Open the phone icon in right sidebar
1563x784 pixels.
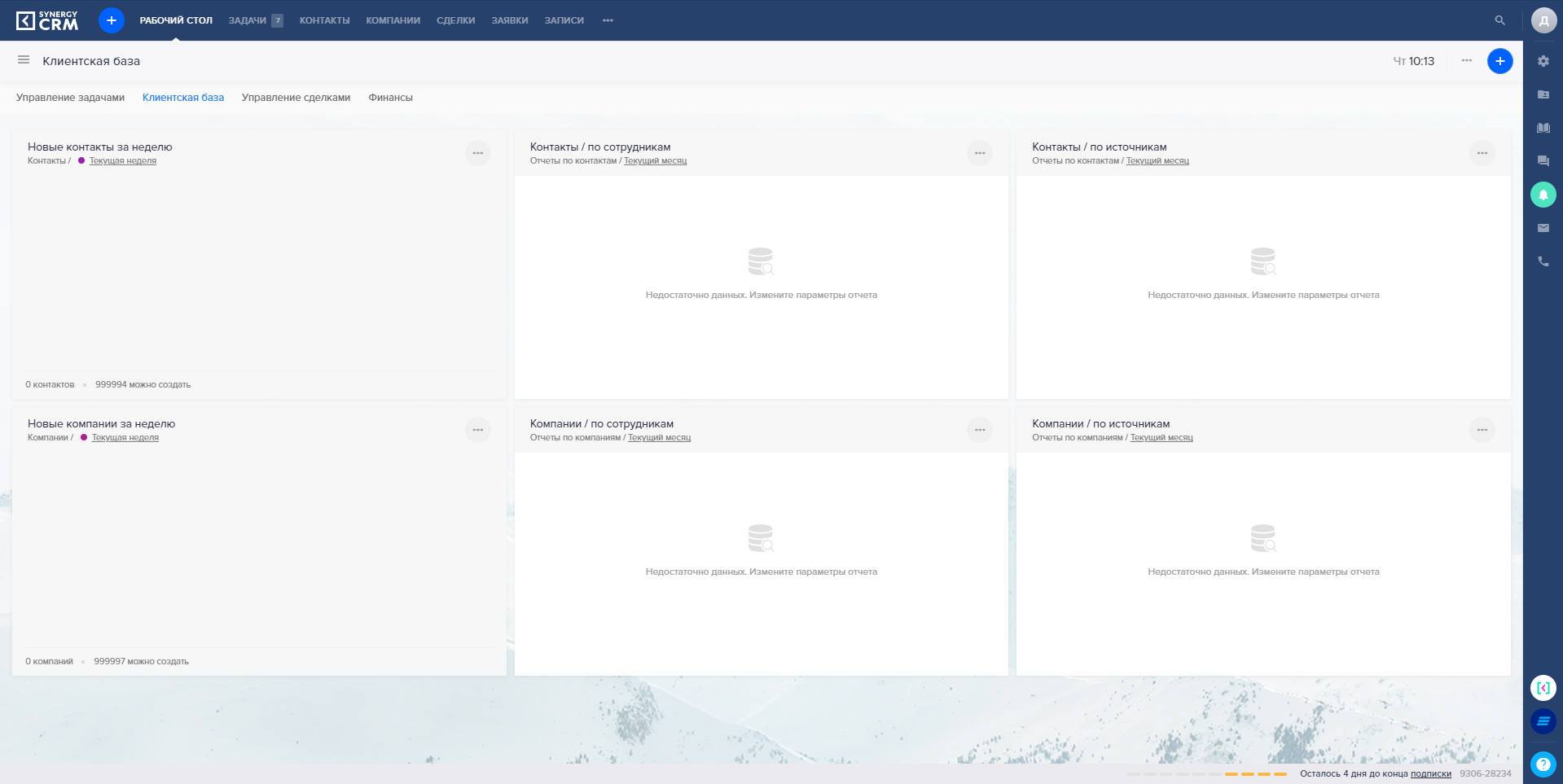(1543, 261)
